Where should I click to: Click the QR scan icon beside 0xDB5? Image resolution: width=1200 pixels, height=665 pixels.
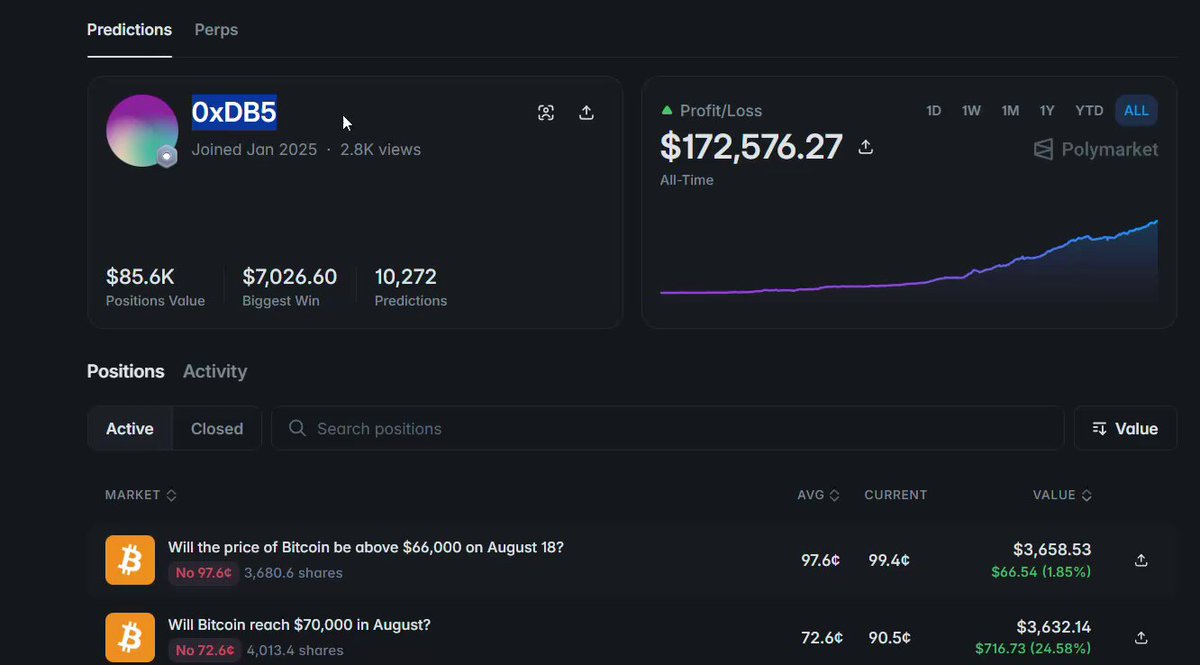point(546,113)
